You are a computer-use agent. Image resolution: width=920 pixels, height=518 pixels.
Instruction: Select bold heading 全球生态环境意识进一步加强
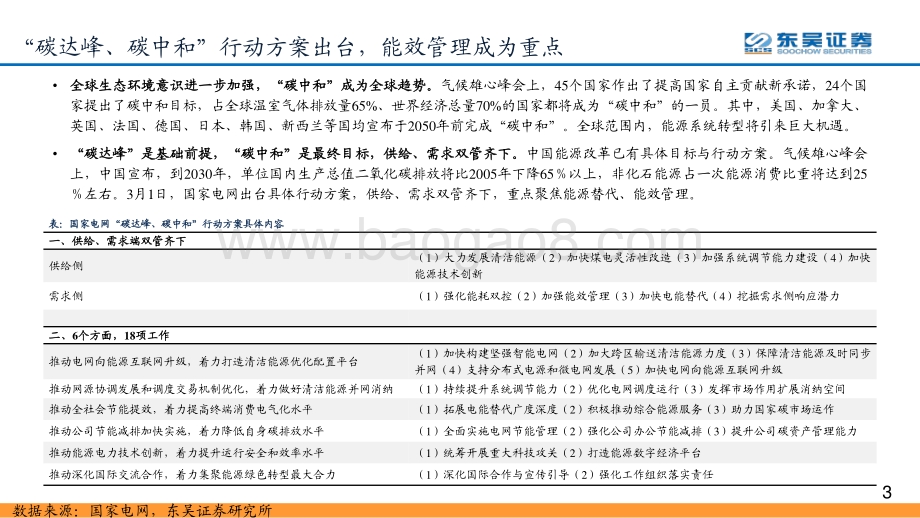pyautogui.click(x=162, y=86)
